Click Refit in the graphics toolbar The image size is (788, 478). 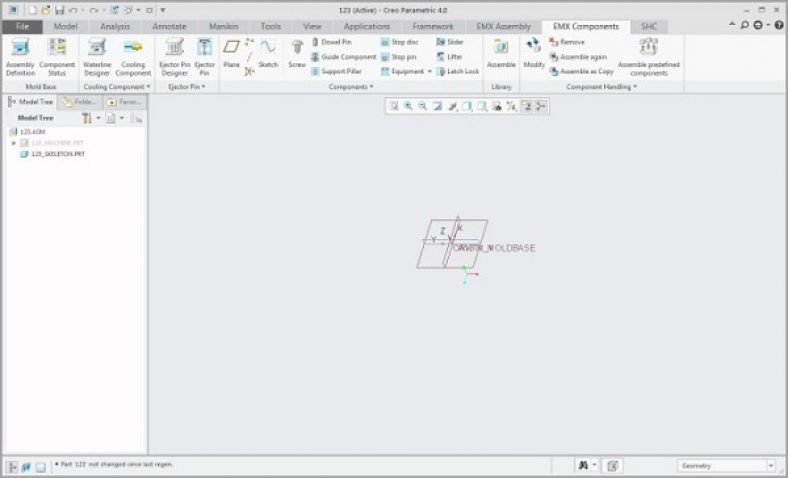click(x=394, y=106)
